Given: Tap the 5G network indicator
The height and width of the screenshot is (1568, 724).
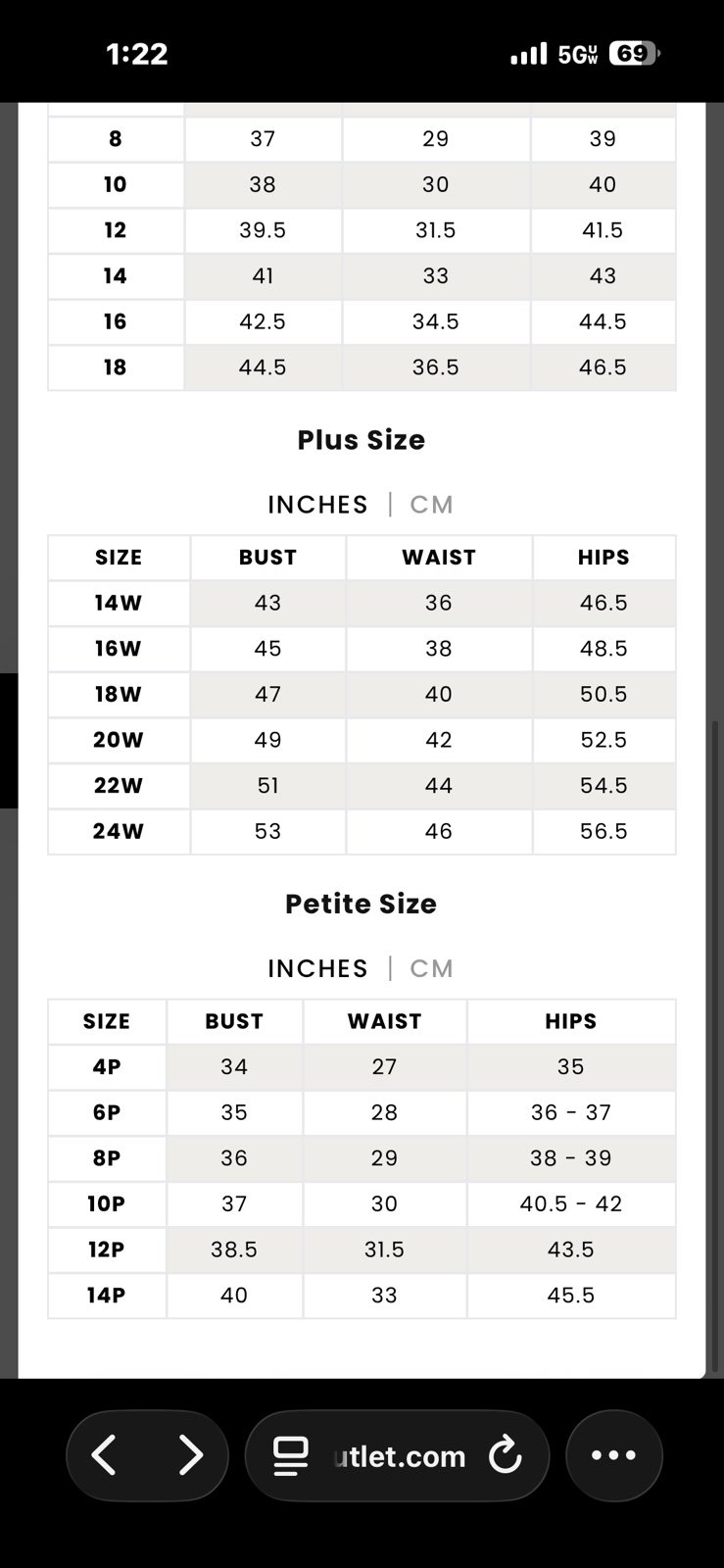Looking at the screenshot, I should [x=578, y=54].
